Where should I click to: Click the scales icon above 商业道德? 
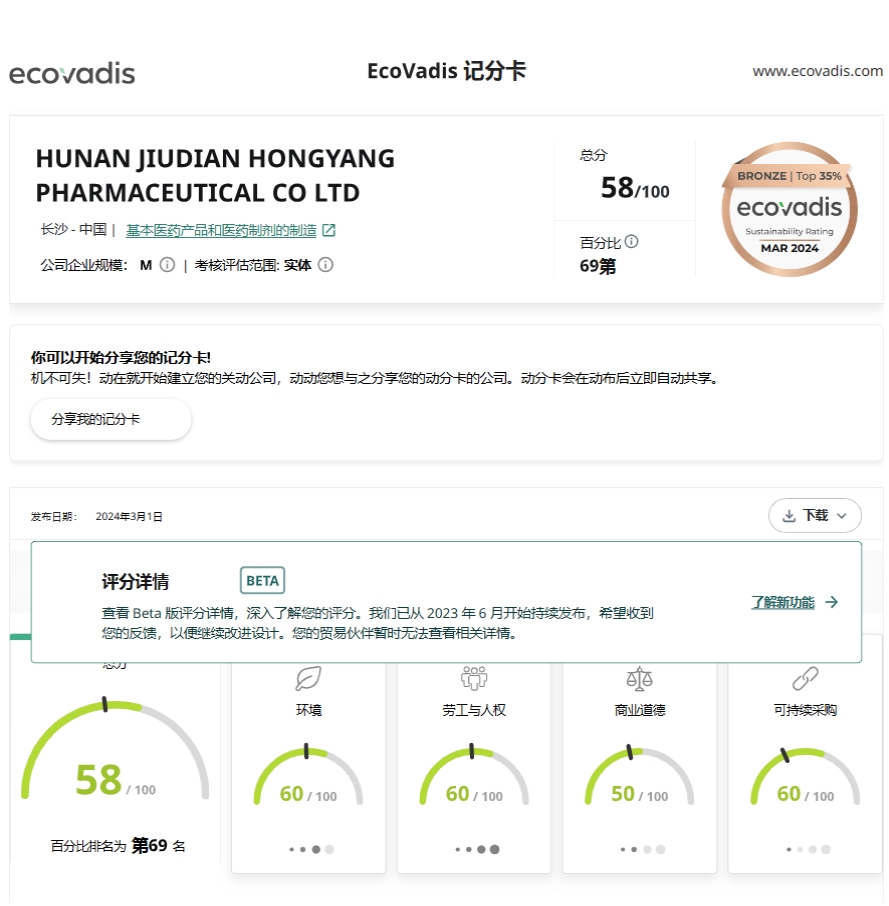tap(639, 678)
